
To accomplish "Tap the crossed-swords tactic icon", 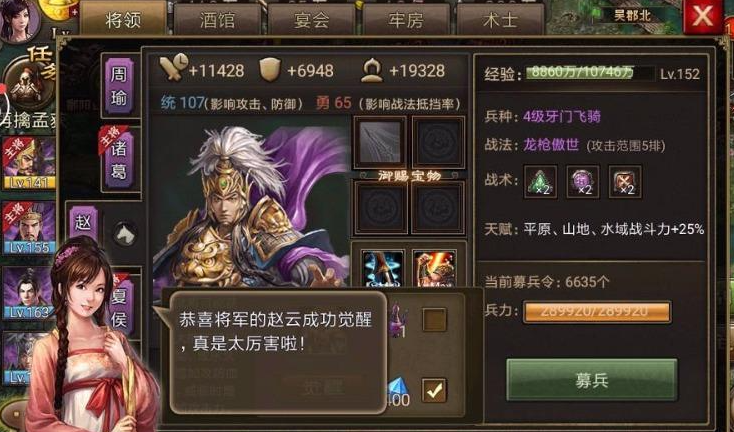I will [624, 182].
